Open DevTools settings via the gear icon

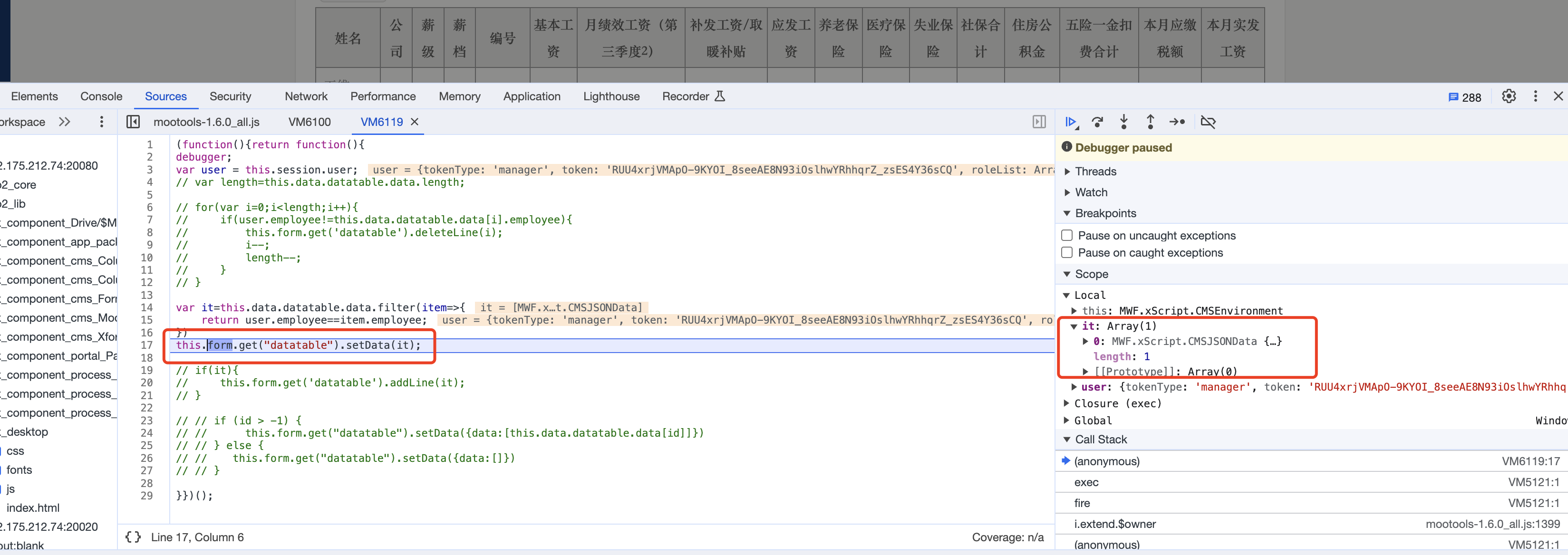pyautogui.click(x=1509, y=97)
